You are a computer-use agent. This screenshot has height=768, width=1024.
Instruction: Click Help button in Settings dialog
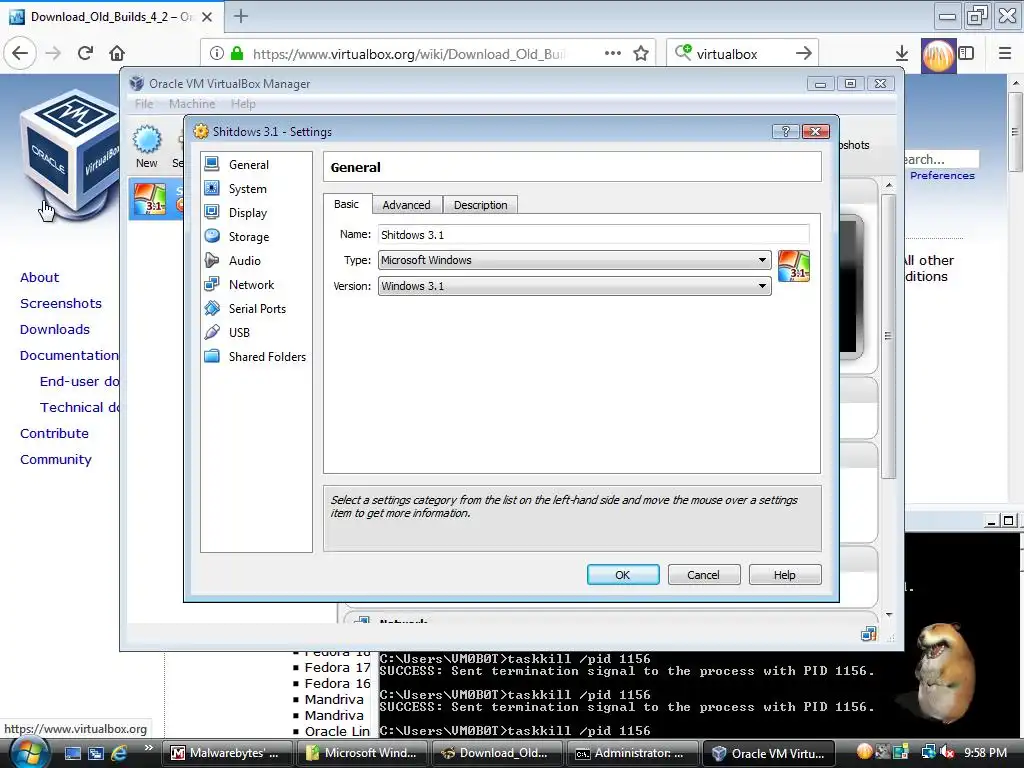(785, 575)
